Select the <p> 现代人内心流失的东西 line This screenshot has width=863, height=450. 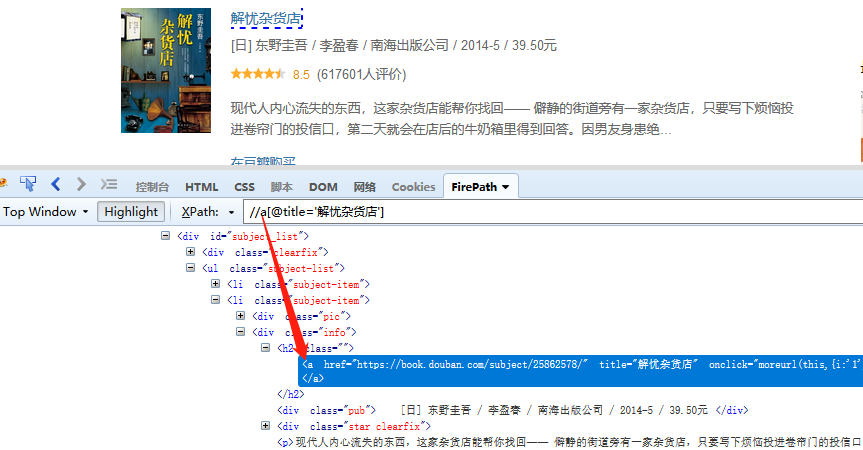pos(570,442)
